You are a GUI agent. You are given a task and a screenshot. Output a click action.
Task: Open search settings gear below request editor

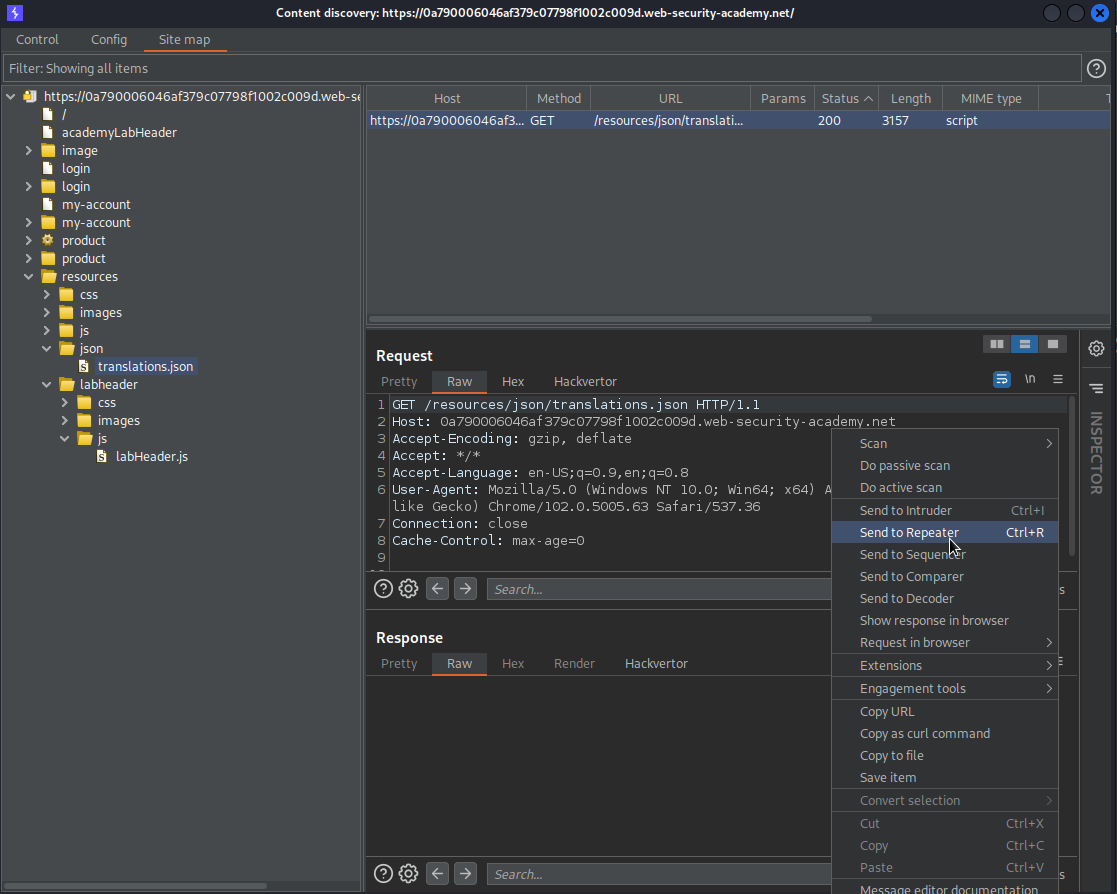tap(408, 589)
